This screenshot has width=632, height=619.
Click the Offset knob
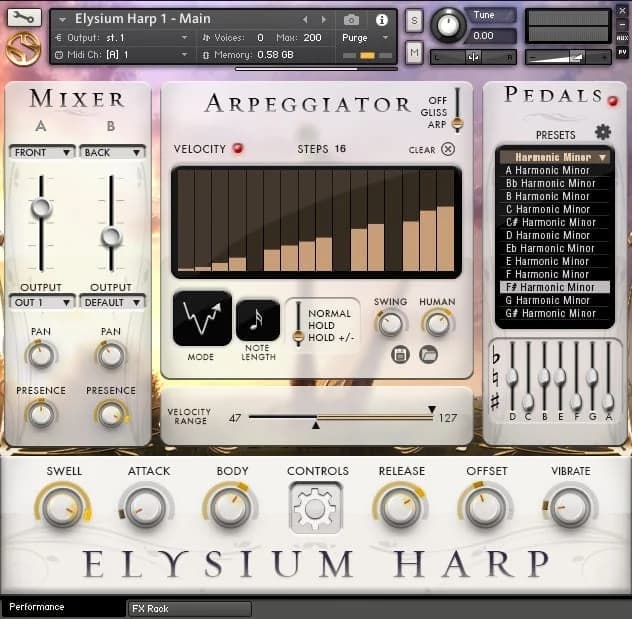pos(486,507)
